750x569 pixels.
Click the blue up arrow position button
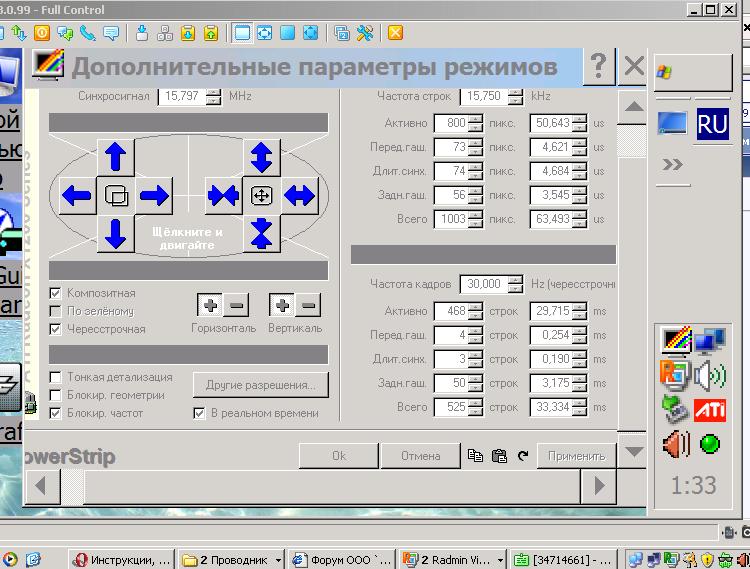(x=116, y=156)
